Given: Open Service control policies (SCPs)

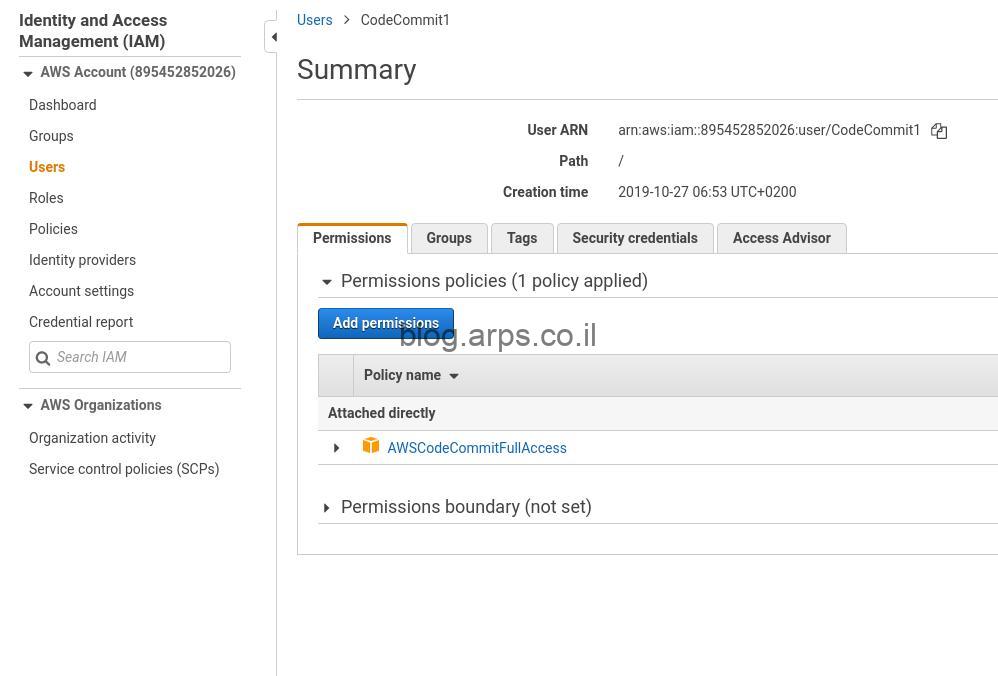Looking at the screenshot, I should click(x=124, y=469).
